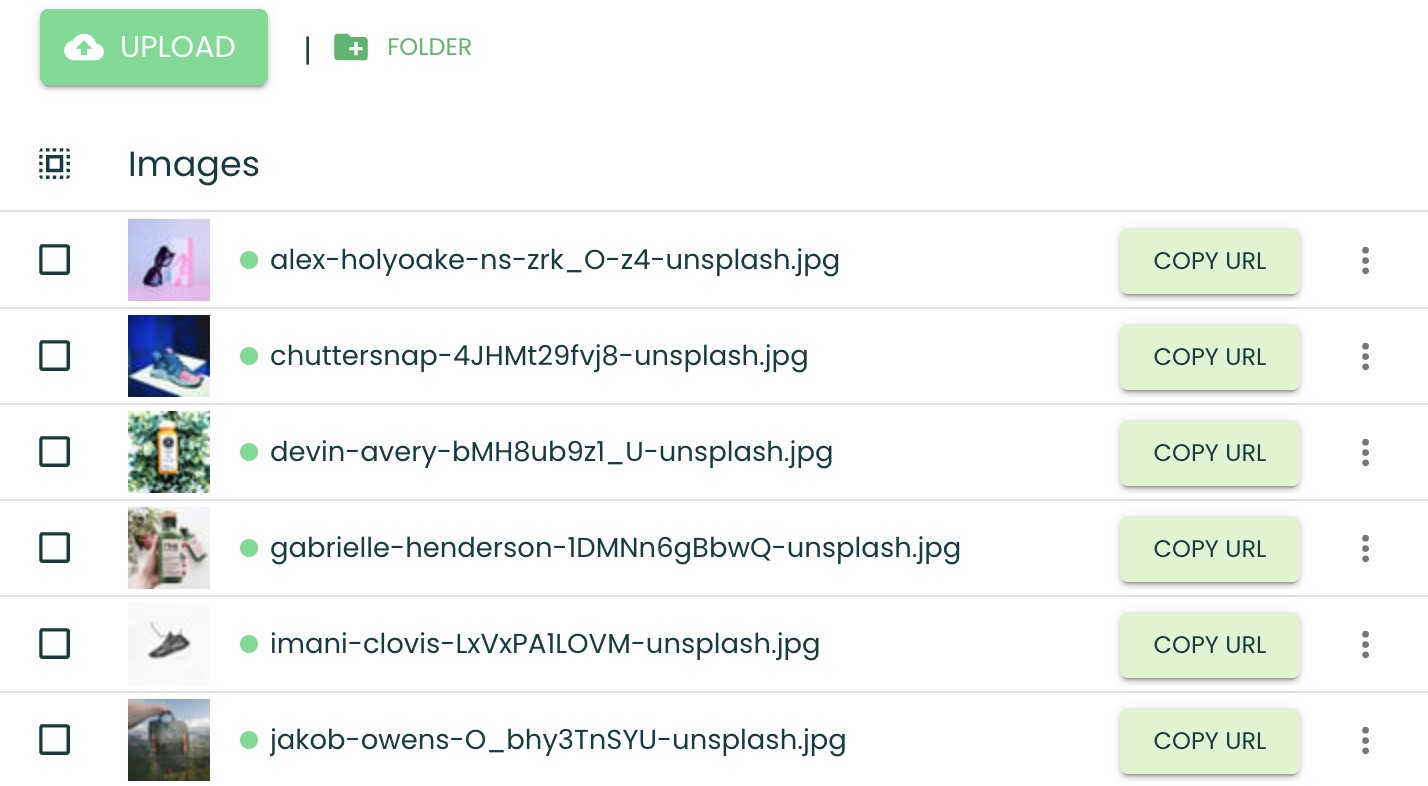1428x786 pixels.
Task: Click the sneaker thumbnail for imani-clovis
Action: coord(169,644)
